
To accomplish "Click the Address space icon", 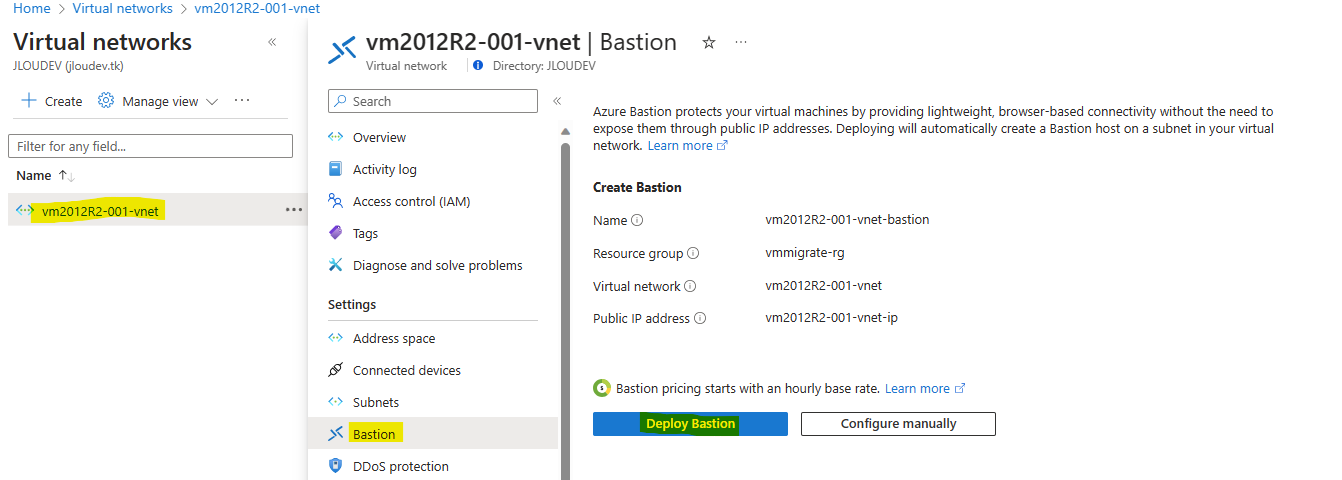I will coord(336,338).
